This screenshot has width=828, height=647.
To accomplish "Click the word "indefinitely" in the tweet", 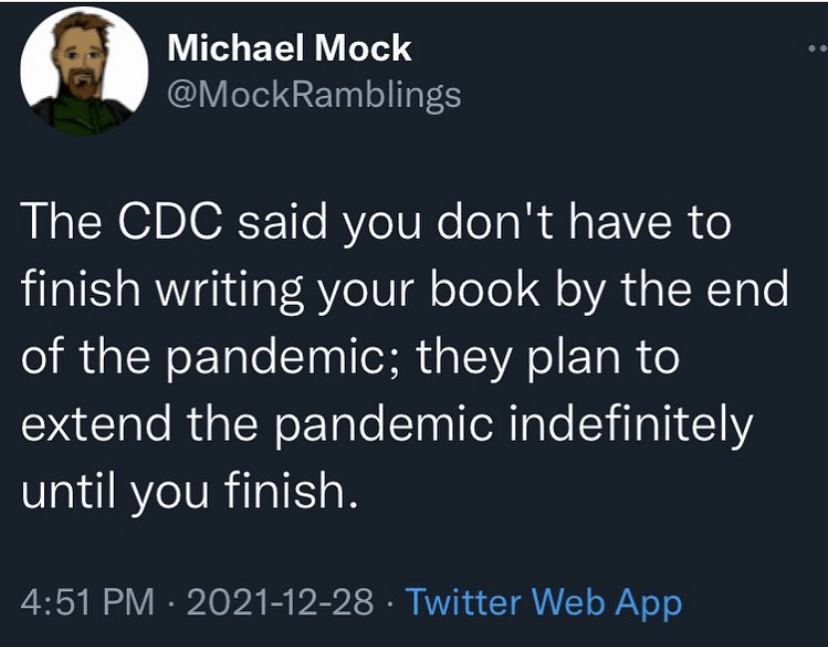I will [x=629, y=425].
